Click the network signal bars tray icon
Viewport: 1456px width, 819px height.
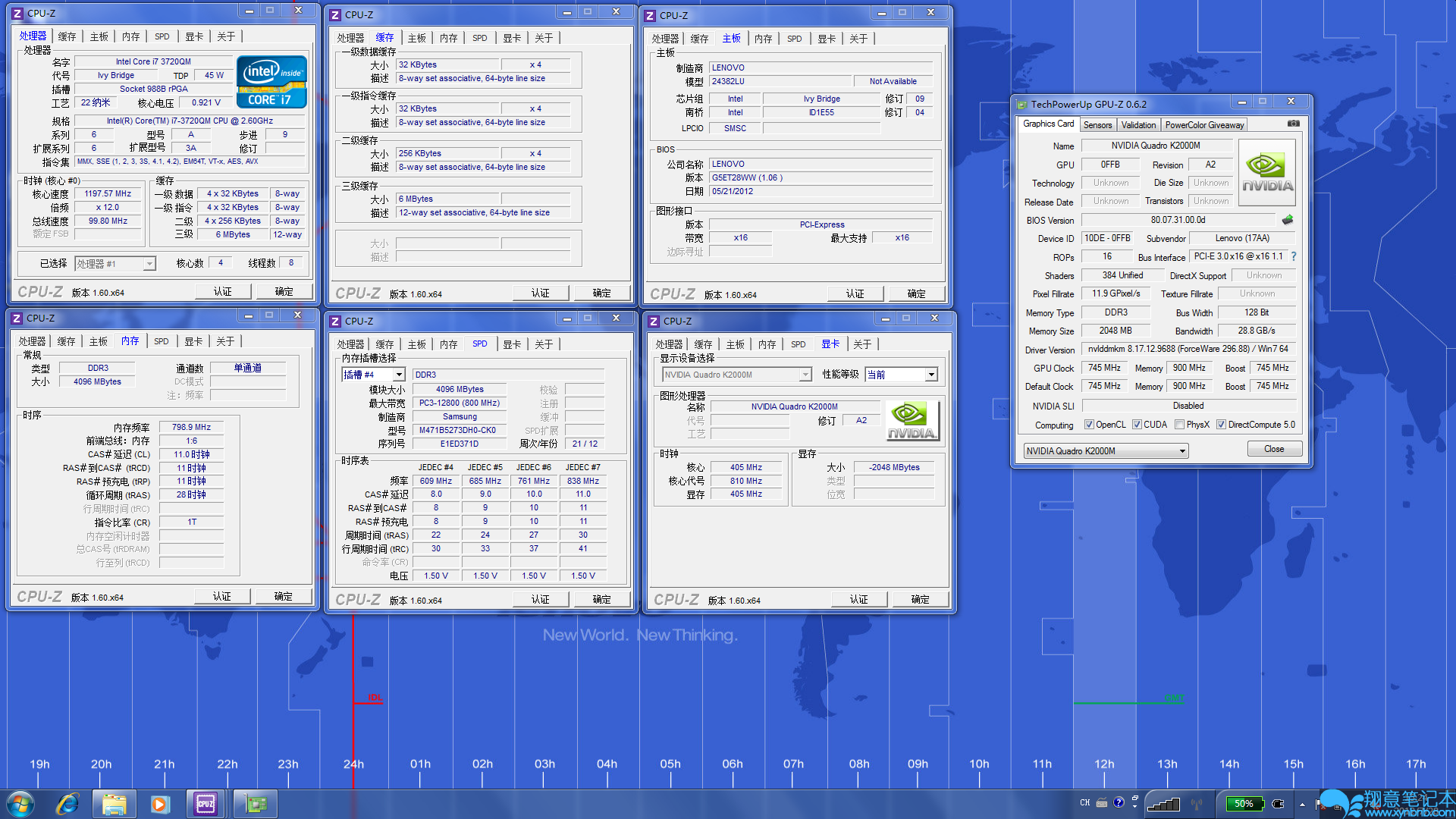pos(1163,804)
